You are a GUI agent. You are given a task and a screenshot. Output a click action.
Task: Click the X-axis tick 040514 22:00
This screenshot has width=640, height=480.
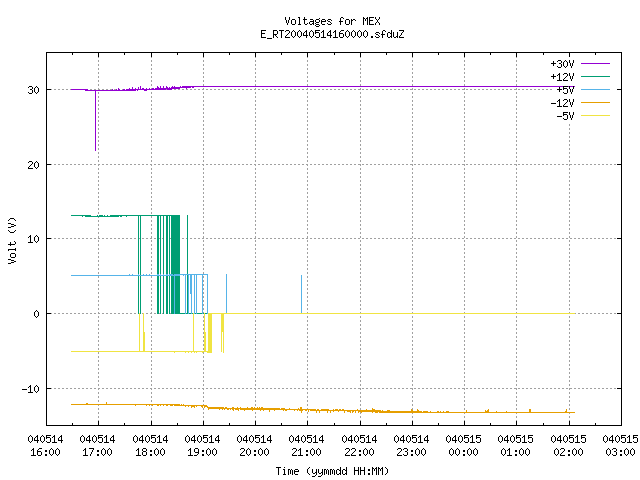coord(359,446)
